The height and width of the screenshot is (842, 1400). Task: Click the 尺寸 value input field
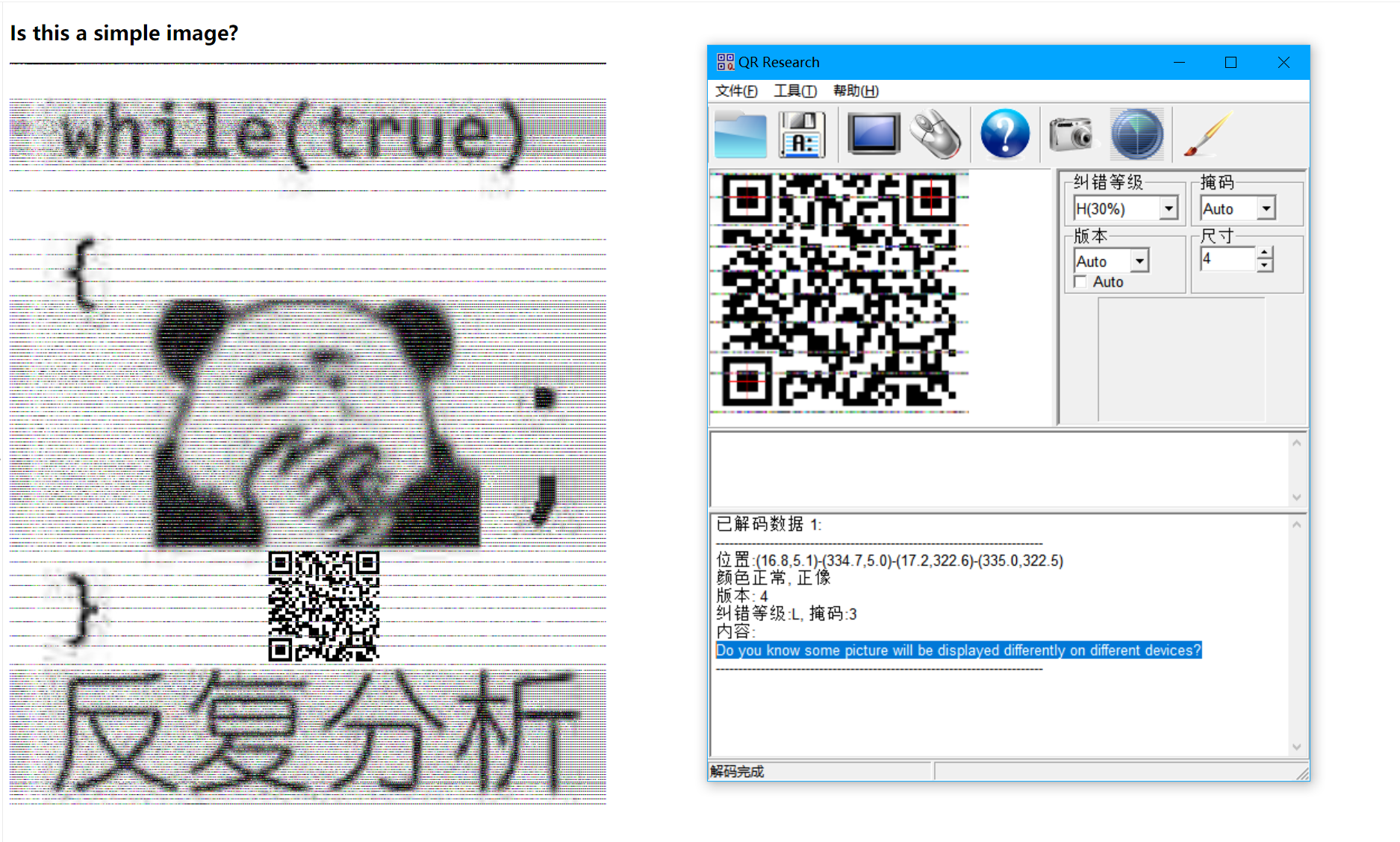1228,259
